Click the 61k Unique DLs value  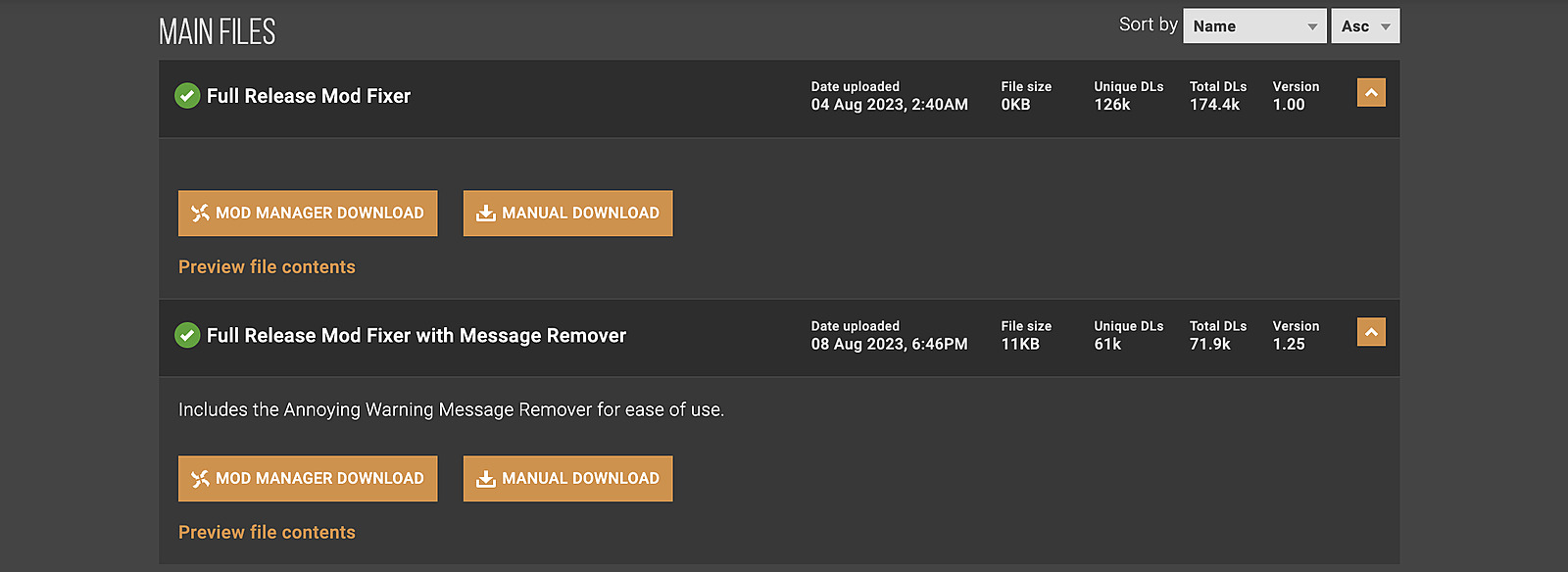pos(1107,345)
